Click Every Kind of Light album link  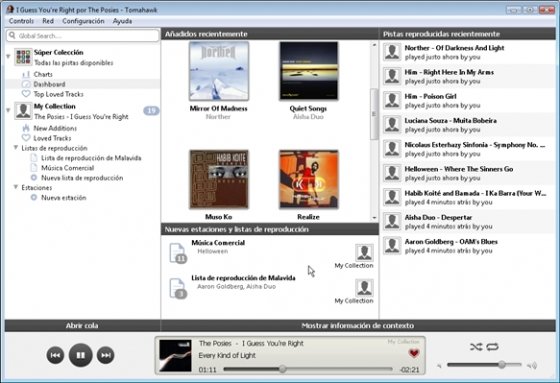click(x=227, y=355)
